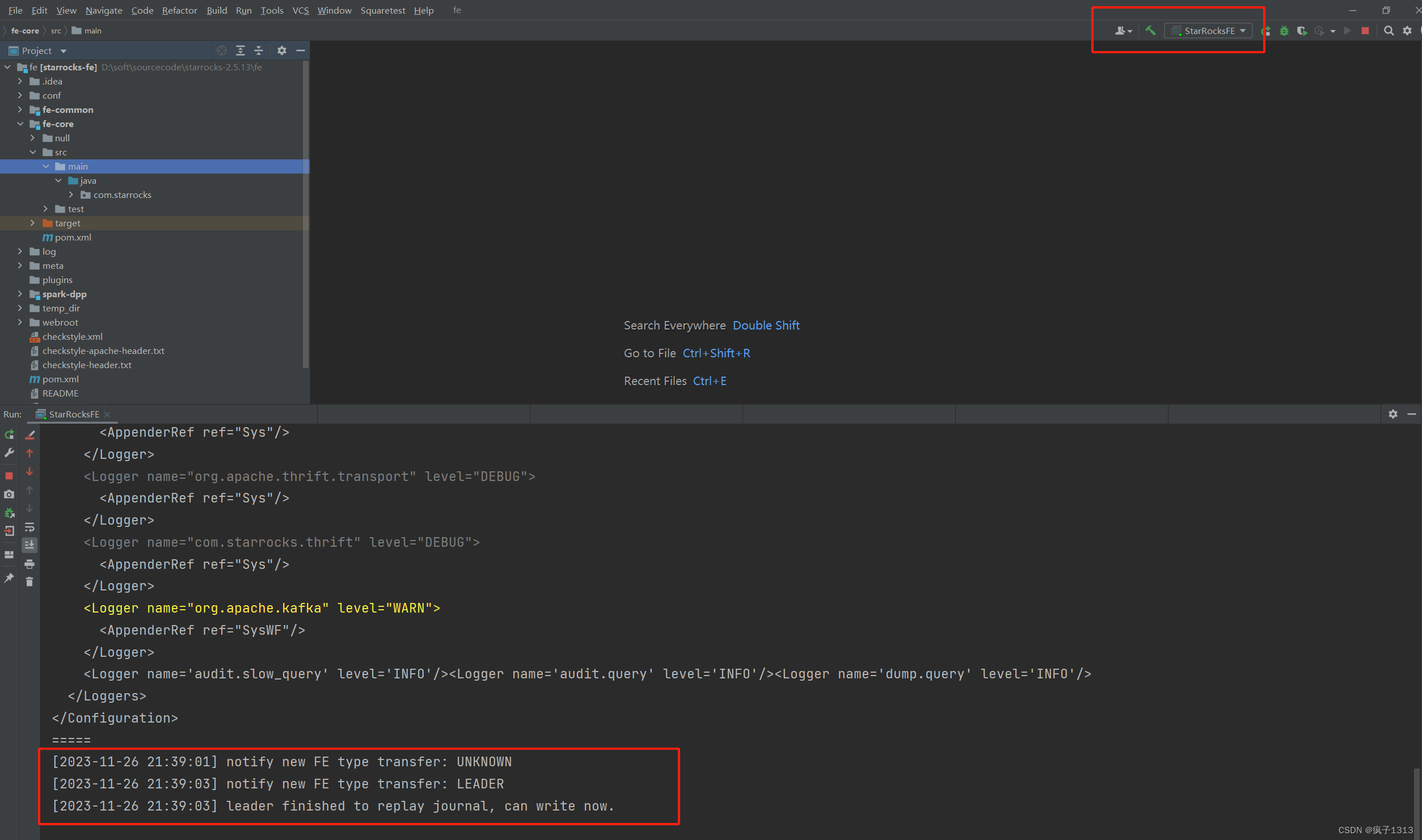This screenshot has height=840, width=1422.
Task: Print console output with the printer icon
Action: [x=29, y=564]
